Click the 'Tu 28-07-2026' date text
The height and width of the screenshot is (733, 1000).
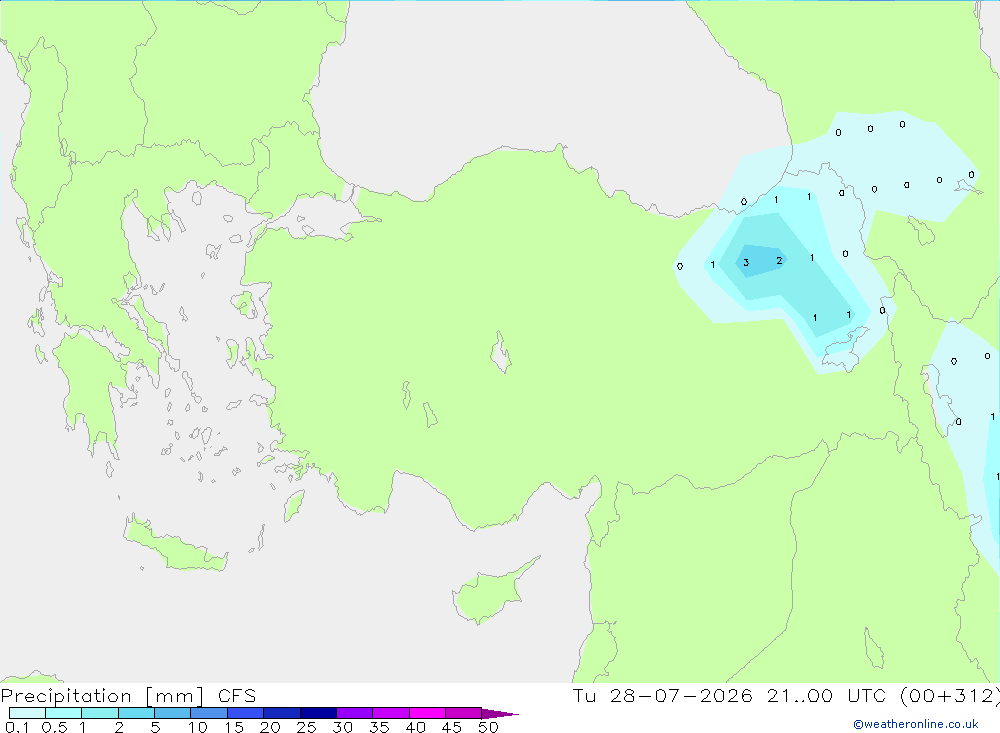point(662,695)
